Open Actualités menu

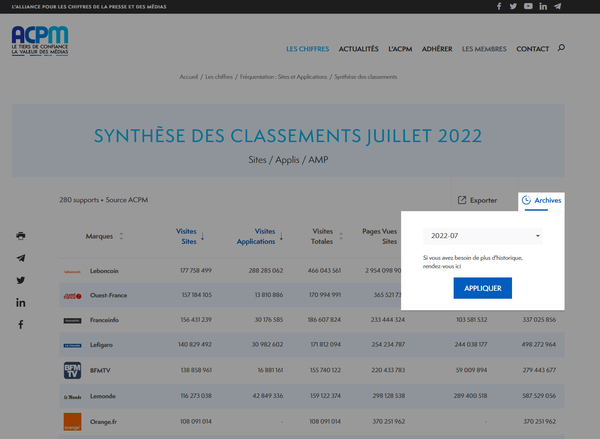[359, 49]
